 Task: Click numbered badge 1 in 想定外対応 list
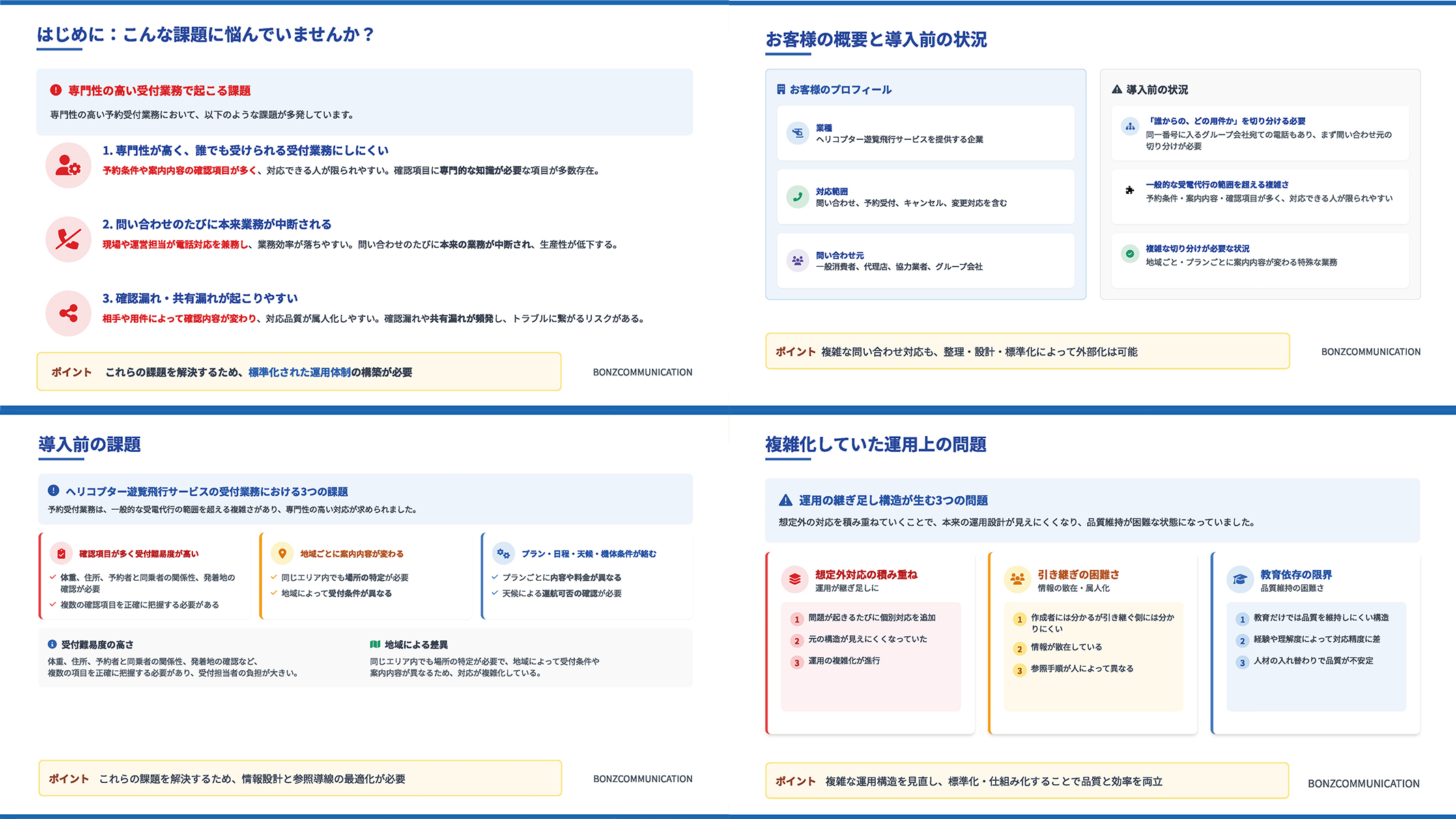(x=797, y=619)
